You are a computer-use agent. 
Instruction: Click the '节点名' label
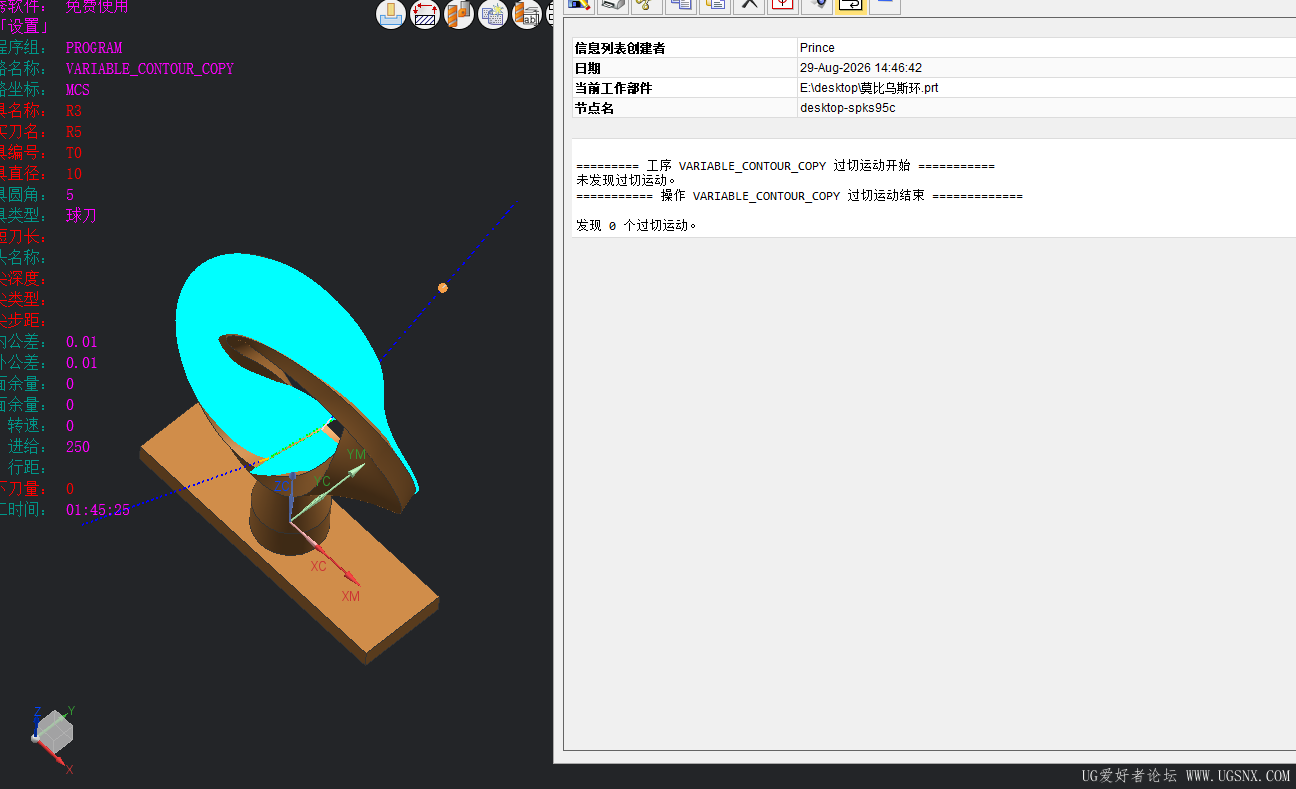pos(594,108)
